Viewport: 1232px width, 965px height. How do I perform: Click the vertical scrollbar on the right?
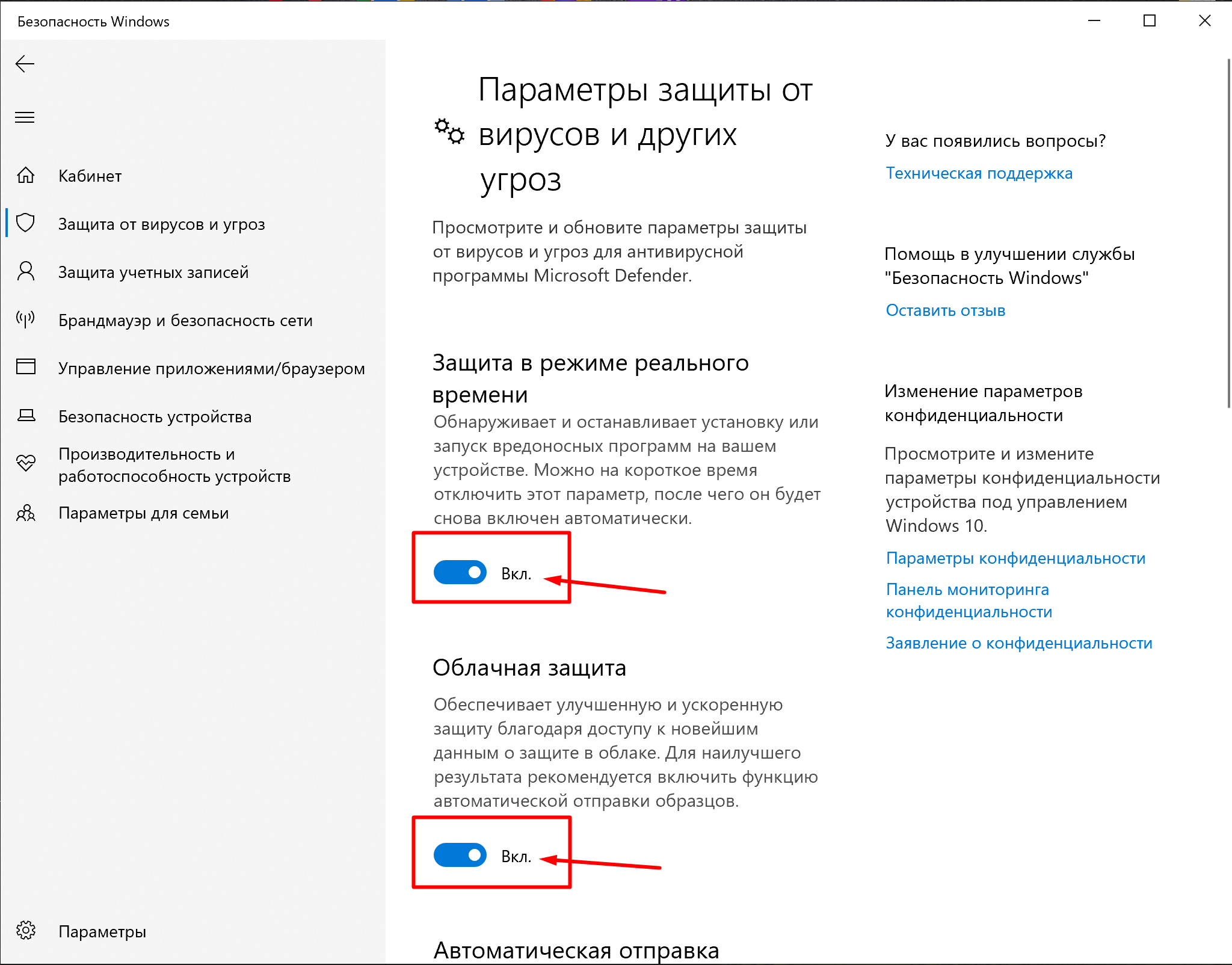click(x=1229, y=233)
